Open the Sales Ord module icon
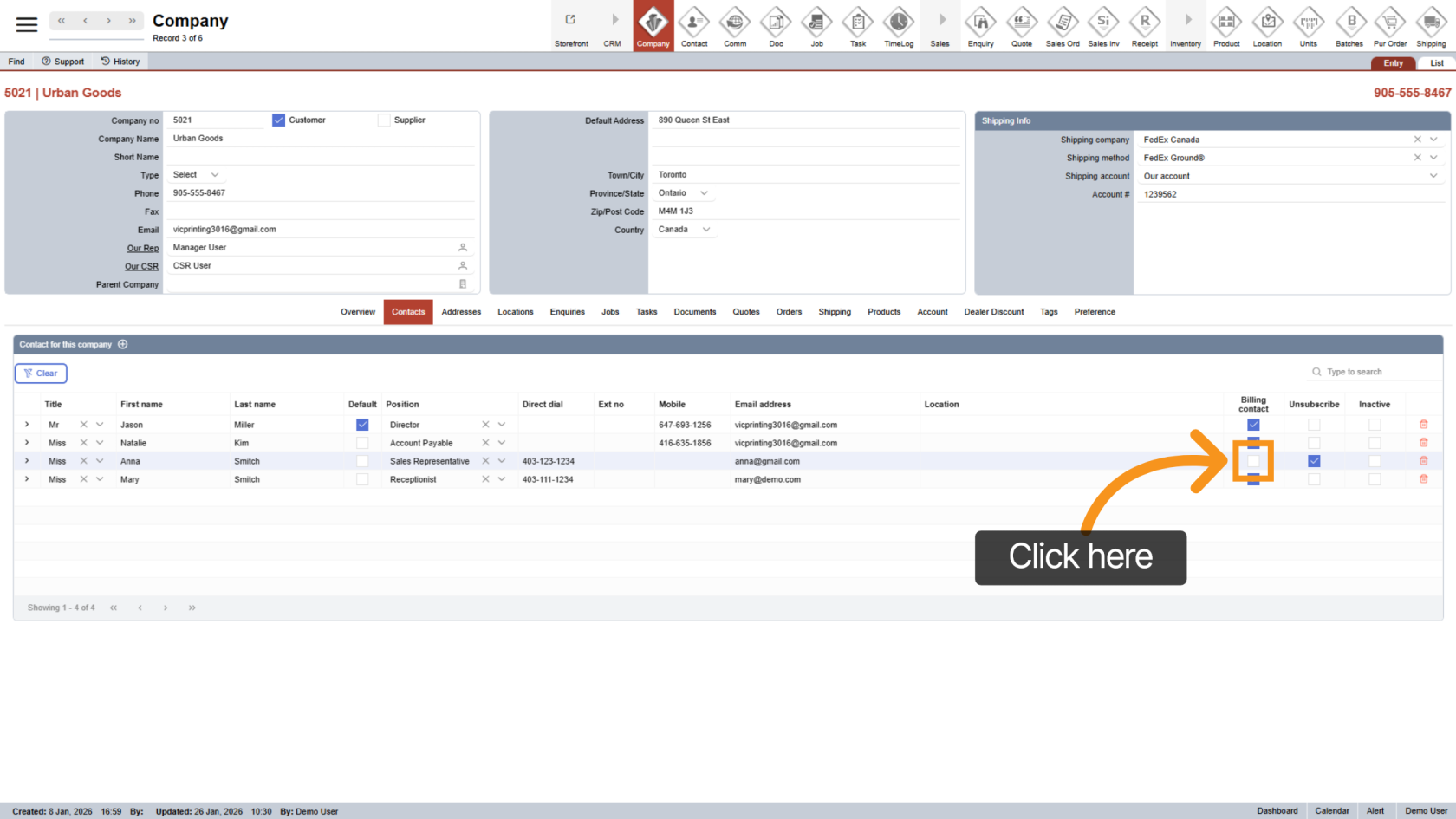 click(1062, 23)
